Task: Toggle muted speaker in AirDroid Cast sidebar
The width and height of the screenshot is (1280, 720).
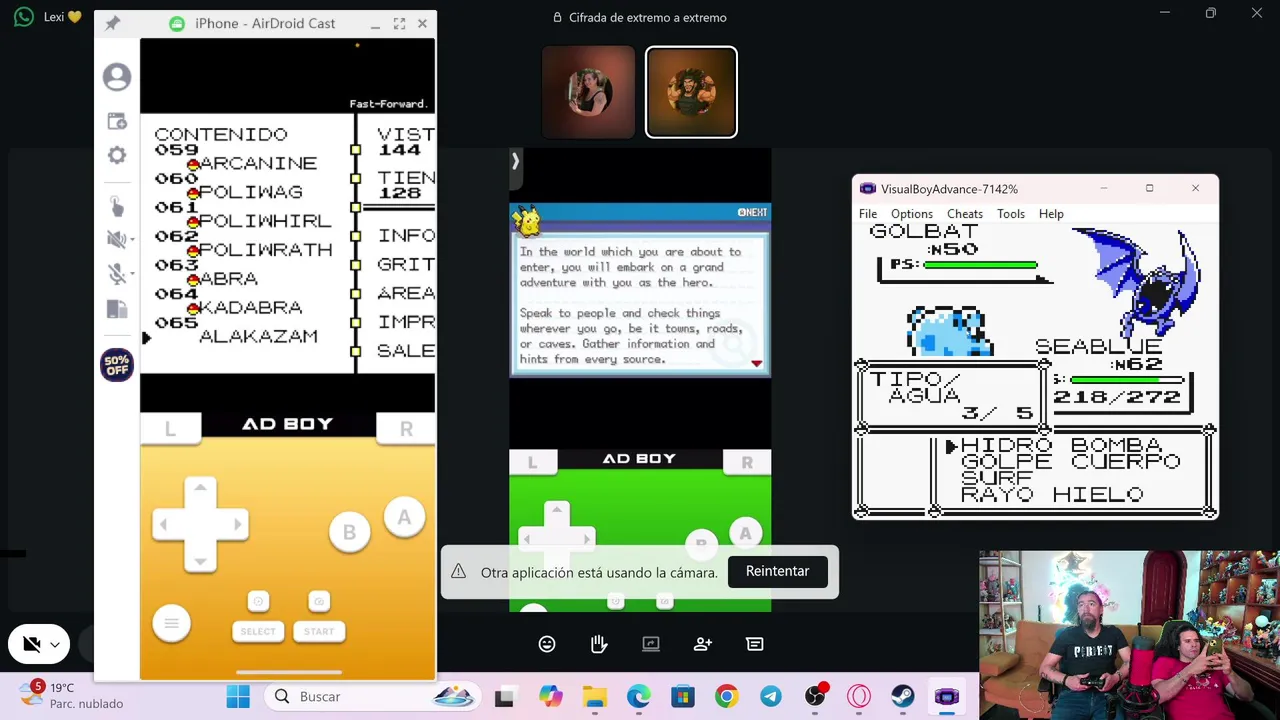Action: tap(115, 239)
